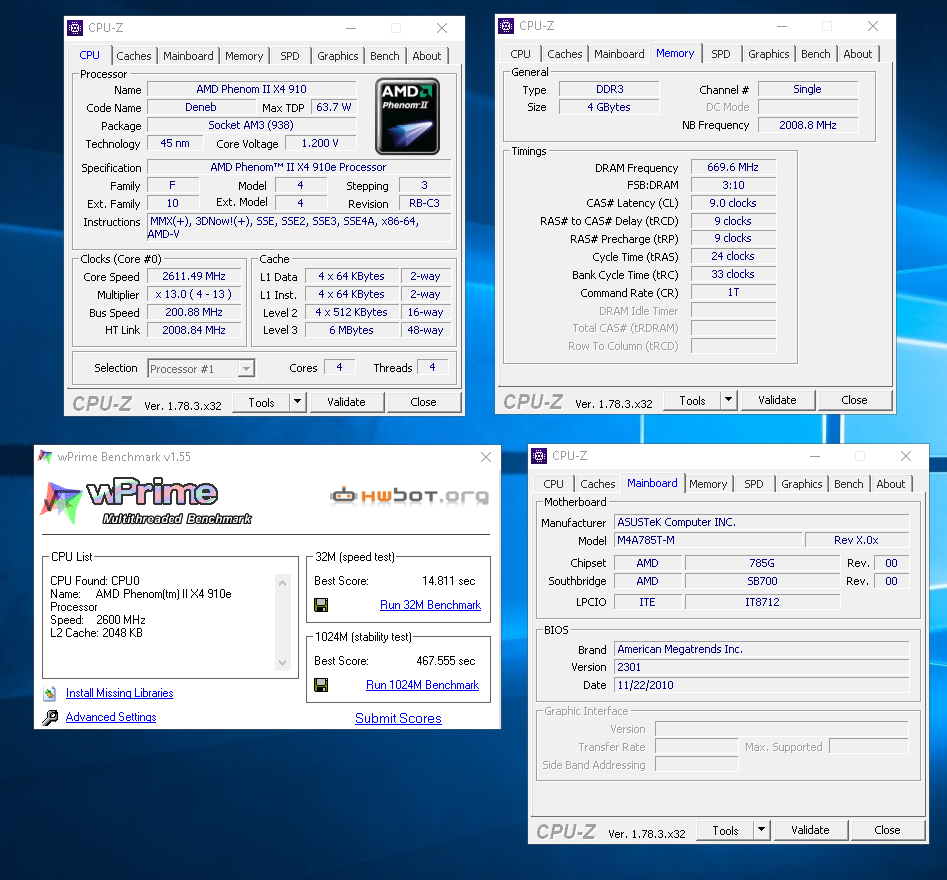Save the 32M score with floppy icon

click(321, 605)
